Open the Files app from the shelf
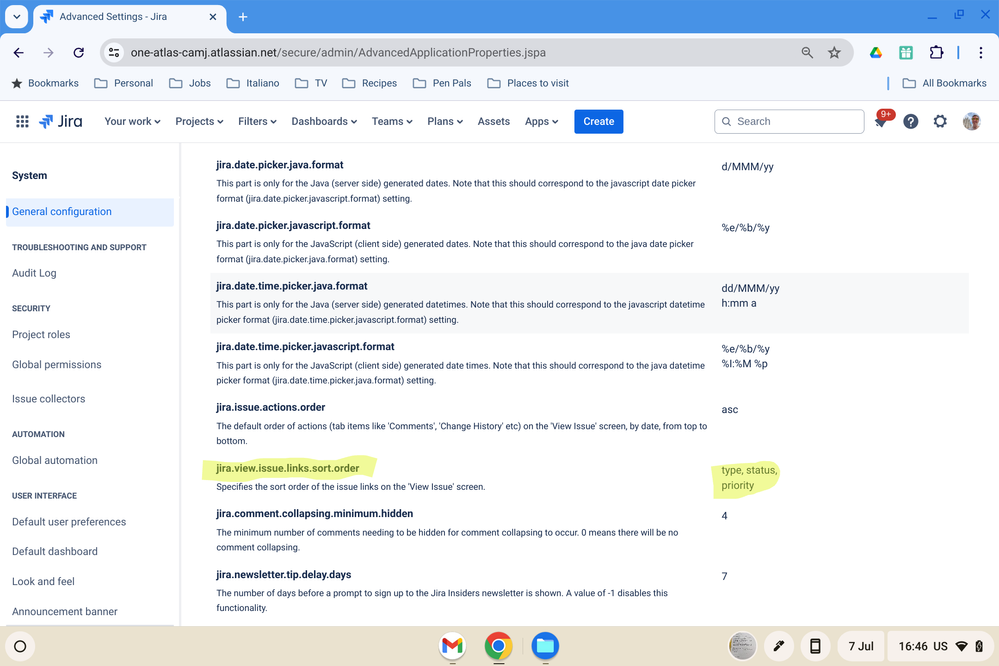999x666 pixels. pyautogui.click(x=545, y=646)
